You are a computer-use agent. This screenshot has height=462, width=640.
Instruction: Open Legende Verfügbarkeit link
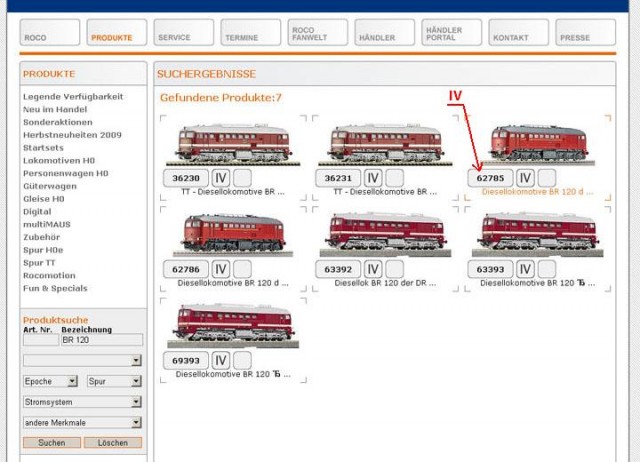(73, 97)
